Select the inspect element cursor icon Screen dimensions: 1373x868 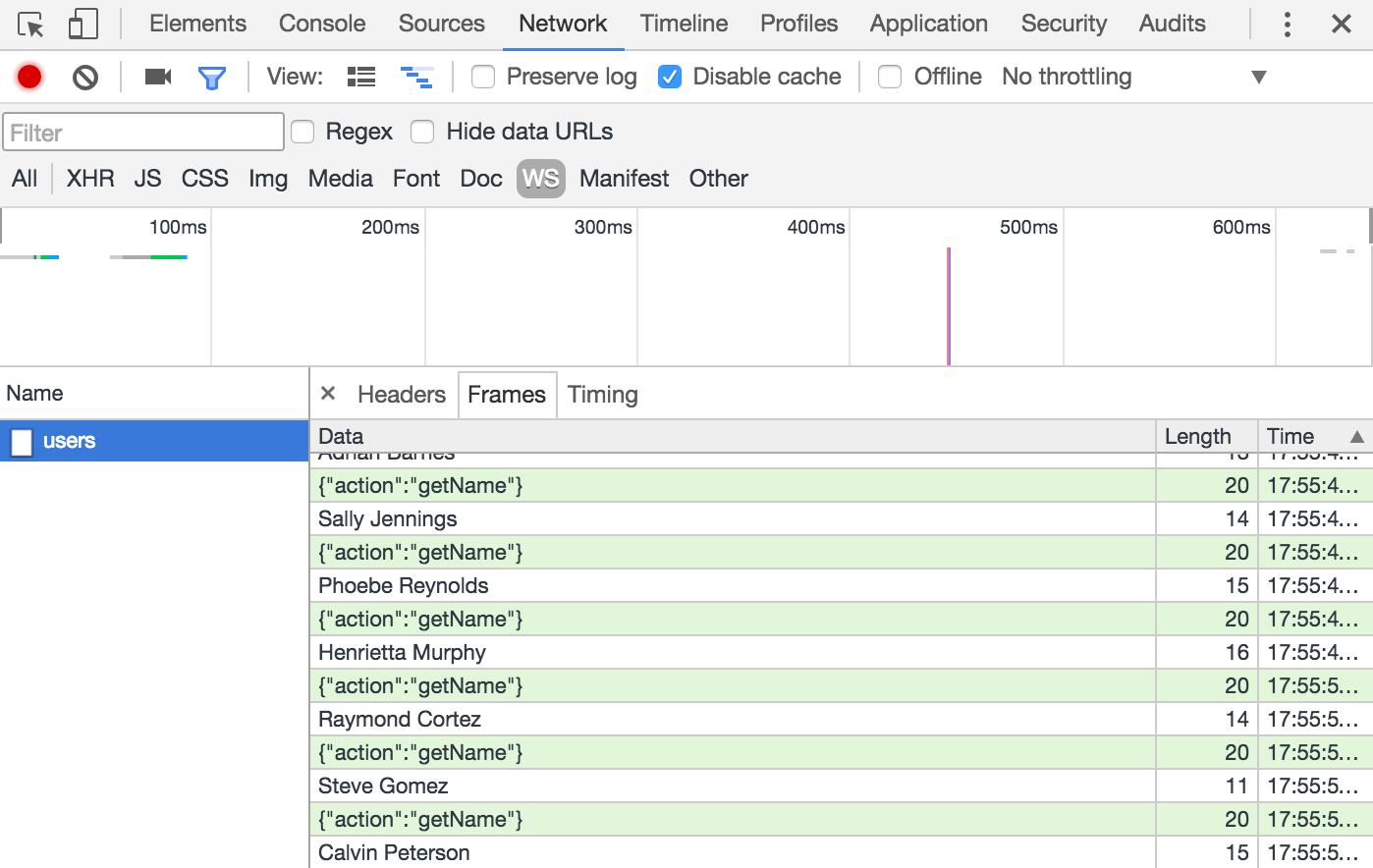(x=27, y=24)
